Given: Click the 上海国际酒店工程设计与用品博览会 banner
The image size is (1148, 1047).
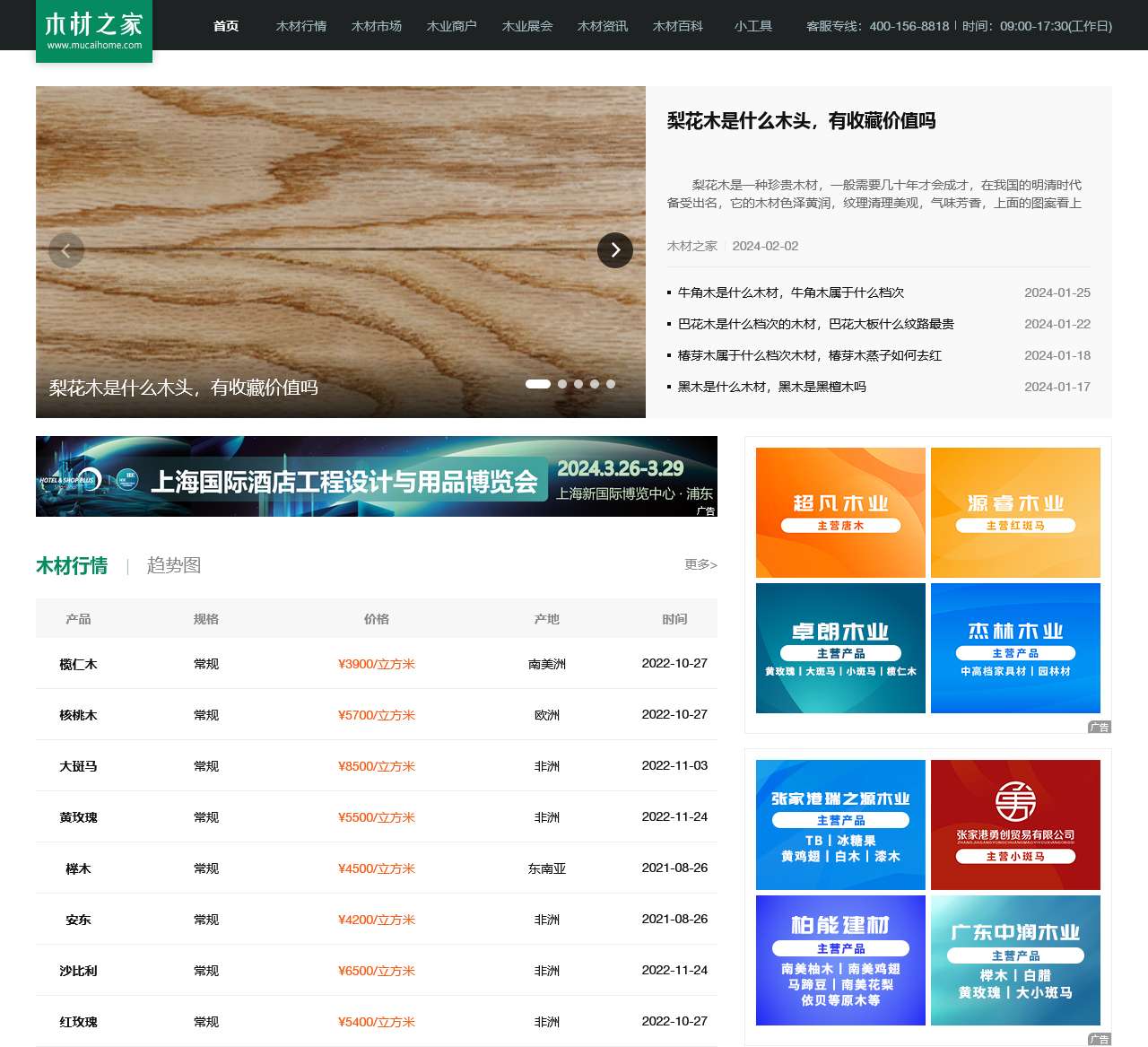Looking at the screenshot, I should (377, 476).
